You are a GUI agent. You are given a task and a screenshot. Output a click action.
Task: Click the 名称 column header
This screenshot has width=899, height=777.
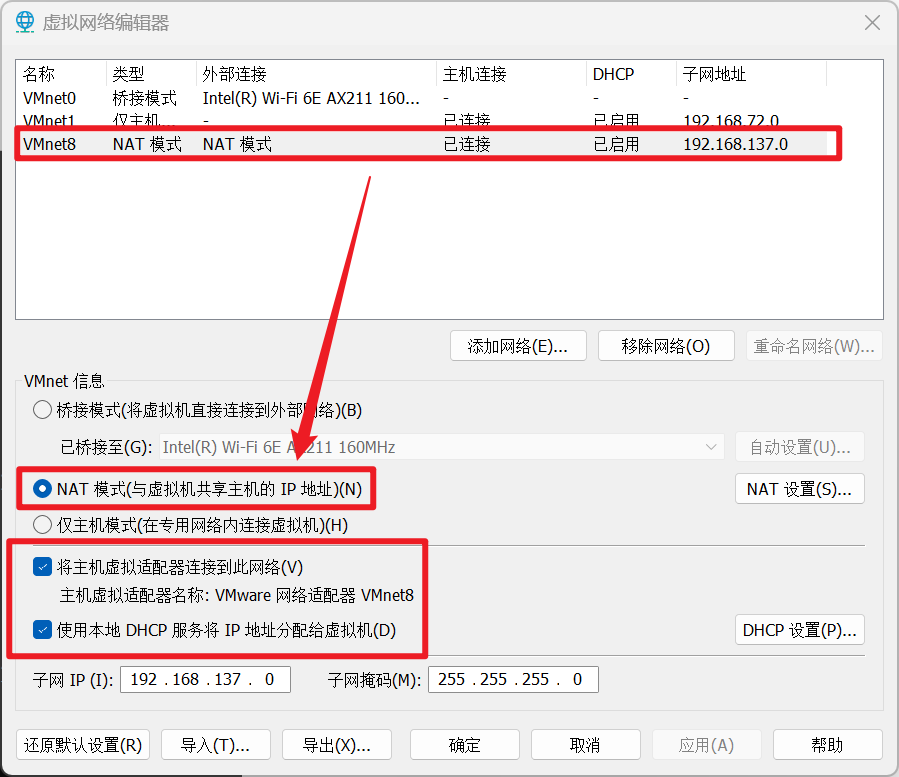(x=61, y=74)
